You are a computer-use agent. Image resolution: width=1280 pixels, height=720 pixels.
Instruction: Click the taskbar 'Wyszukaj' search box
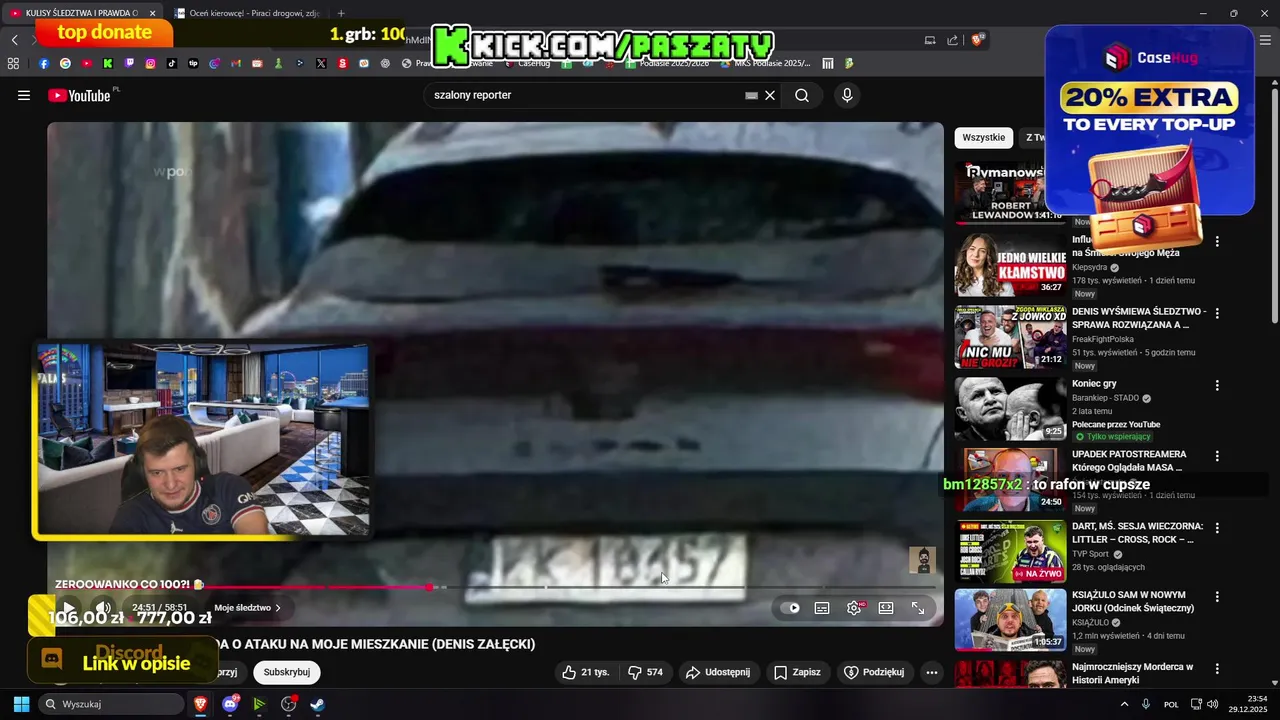pyautogui.click(x=109, y=704)
